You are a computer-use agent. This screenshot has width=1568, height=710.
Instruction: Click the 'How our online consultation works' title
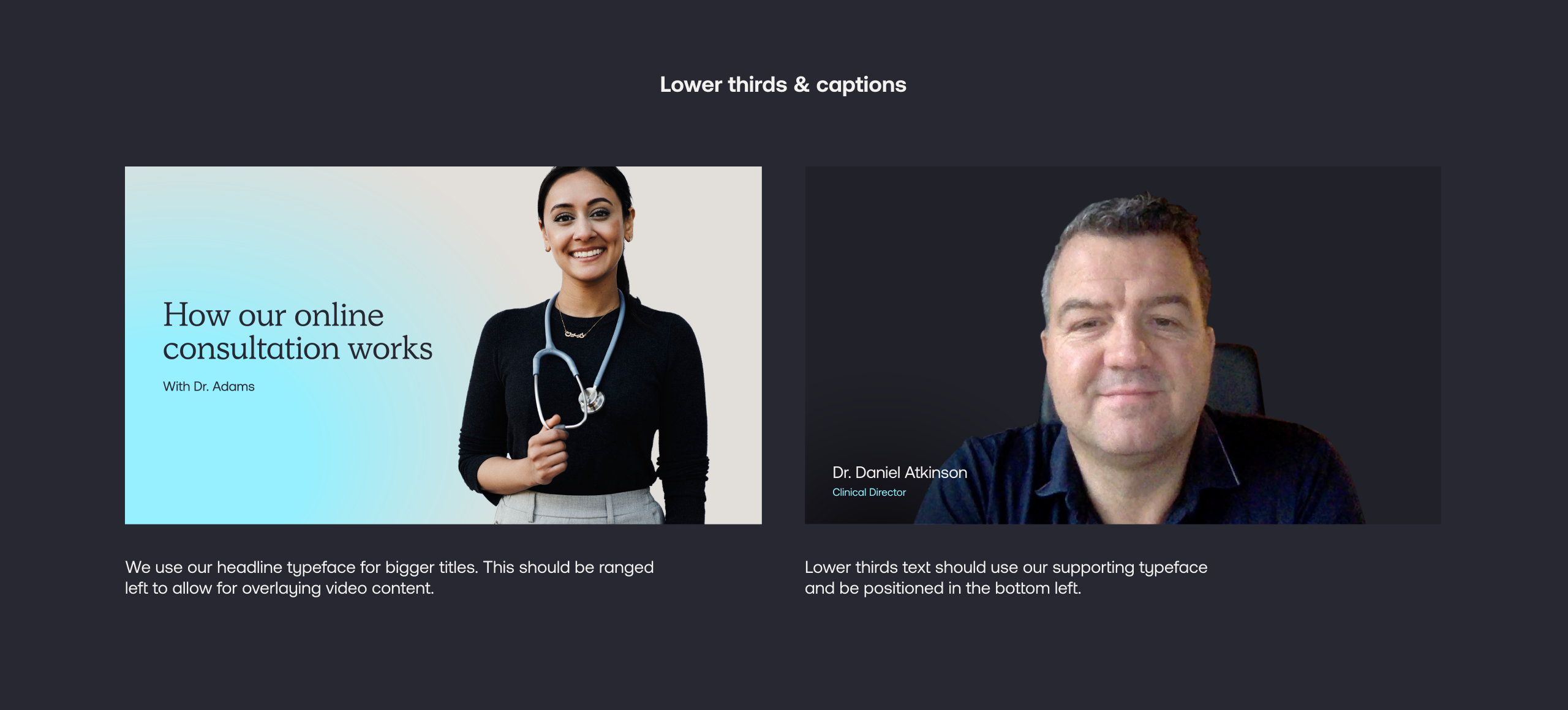coord(298,331)
